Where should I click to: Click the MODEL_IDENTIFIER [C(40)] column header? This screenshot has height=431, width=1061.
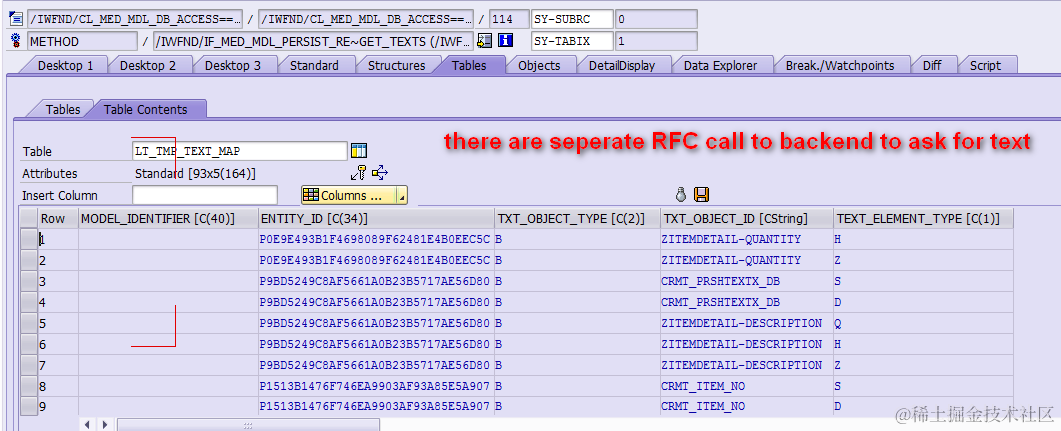[x=168, y=218]
